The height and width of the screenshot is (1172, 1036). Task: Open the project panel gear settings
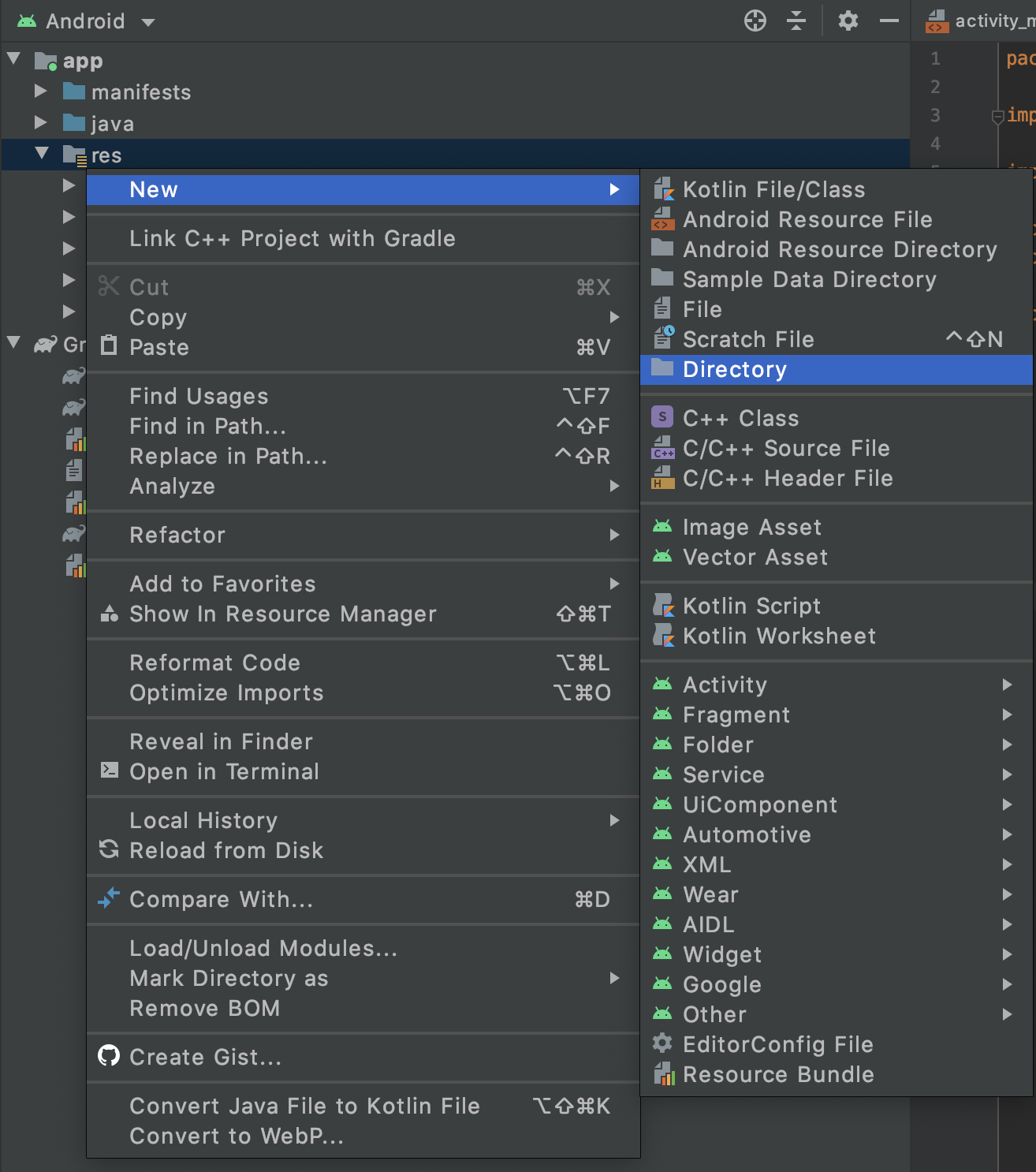(x=848, y=21)
